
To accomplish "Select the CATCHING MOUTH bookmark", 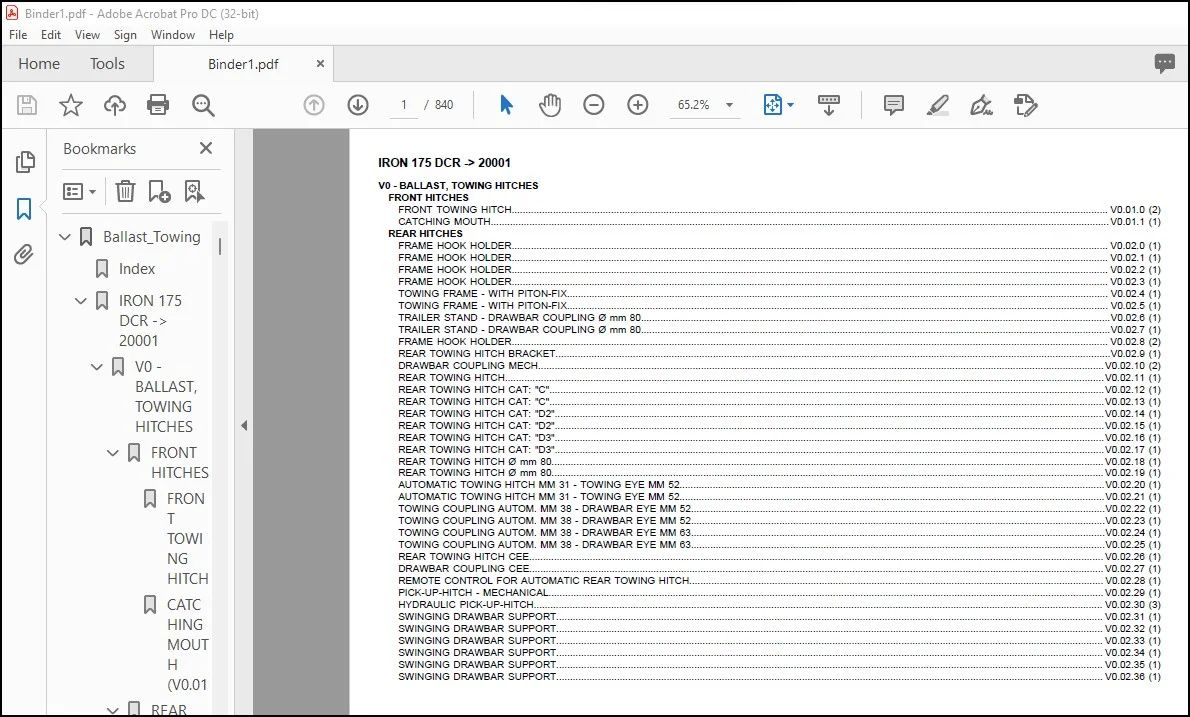I will pos(187,645).
